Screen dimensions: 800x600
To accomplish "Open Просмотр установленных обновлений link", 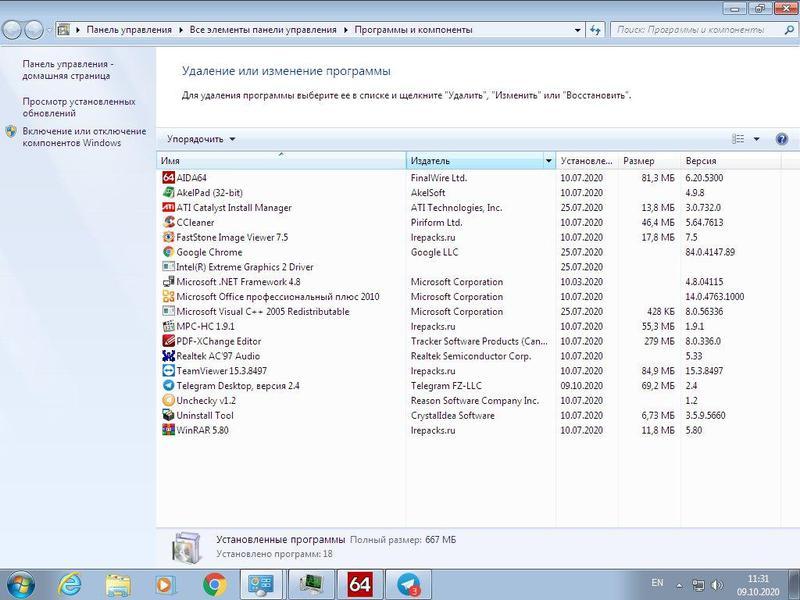I will point(78,107).
